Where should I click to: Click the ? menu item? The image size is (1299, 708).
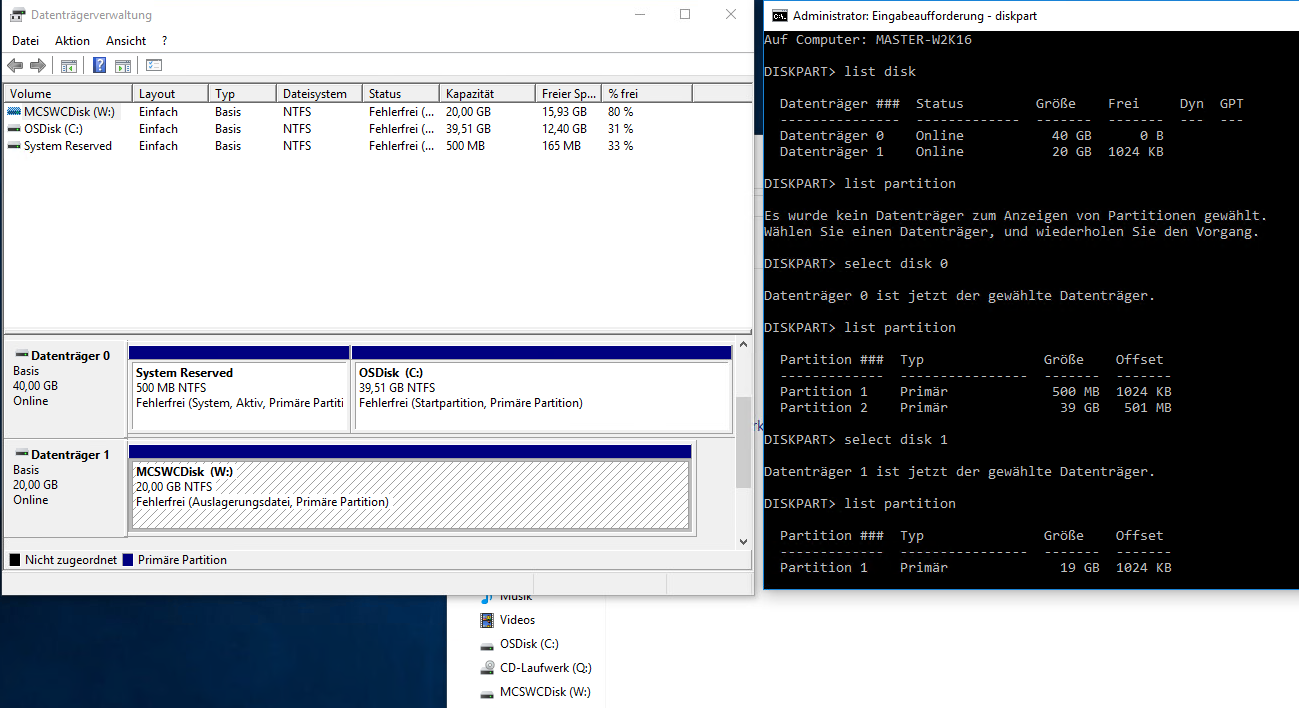click(162, 40)
